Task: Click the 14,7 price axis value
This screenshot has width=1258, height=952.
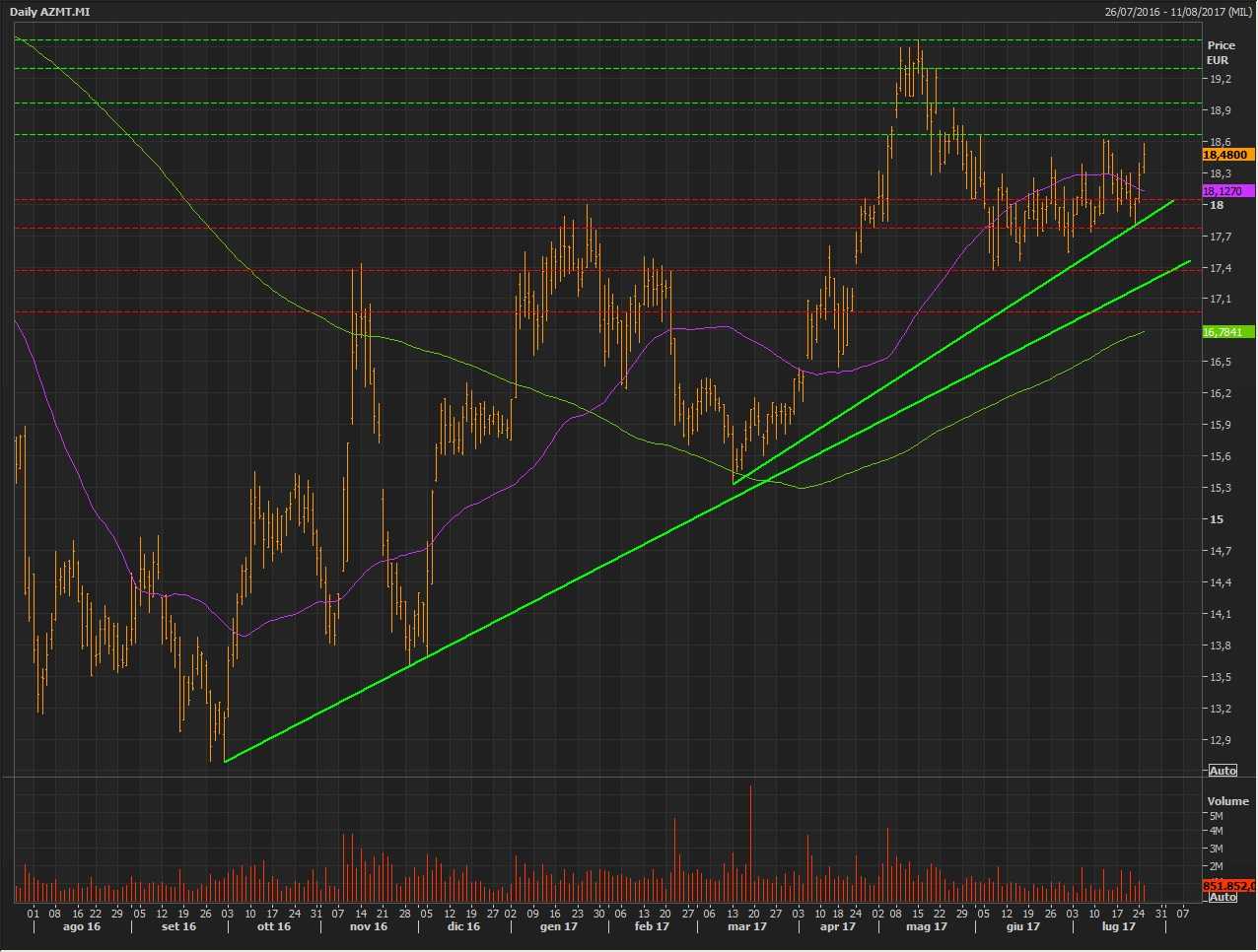Action: pyautogui.click(x=1220, y=551)
